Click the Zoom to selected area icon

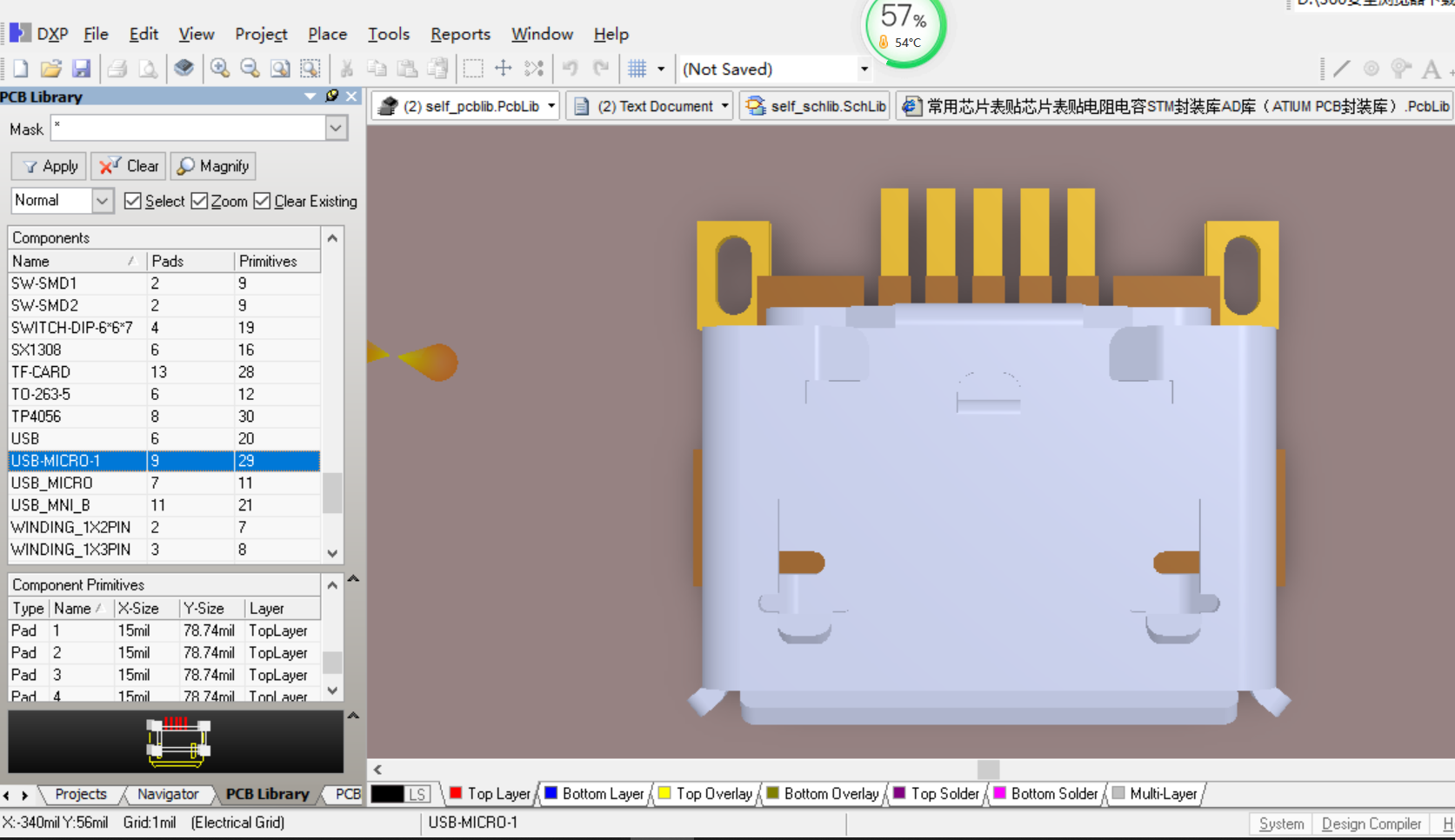[x=310, y=68]
